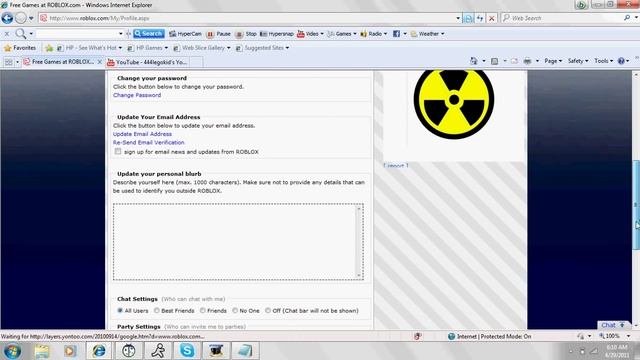Open the Safety menu
The image size is (640, 360).
(578, 61)
